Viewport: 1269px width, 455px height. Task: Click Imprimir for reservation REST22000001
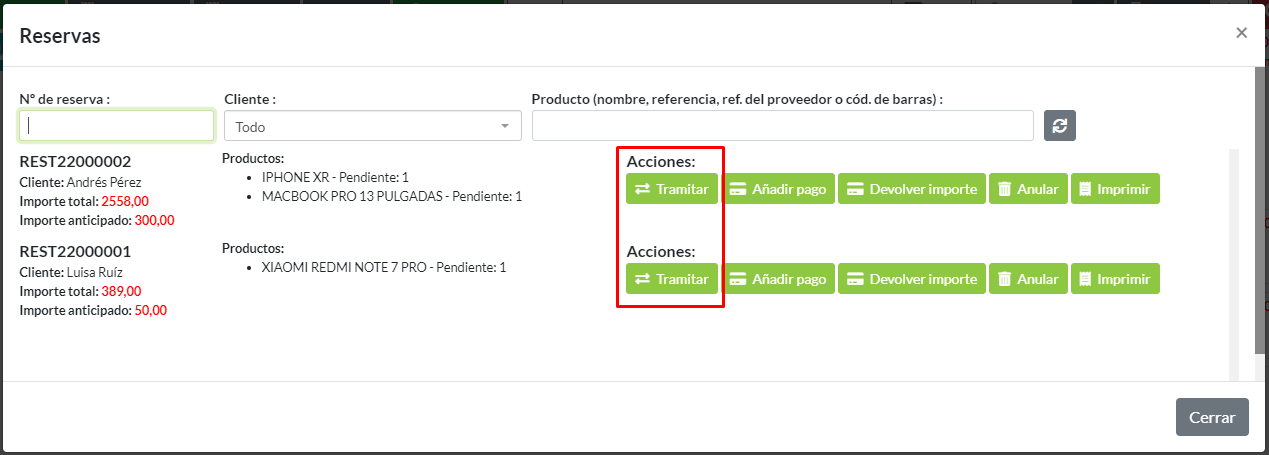[x=1115, y=279]
